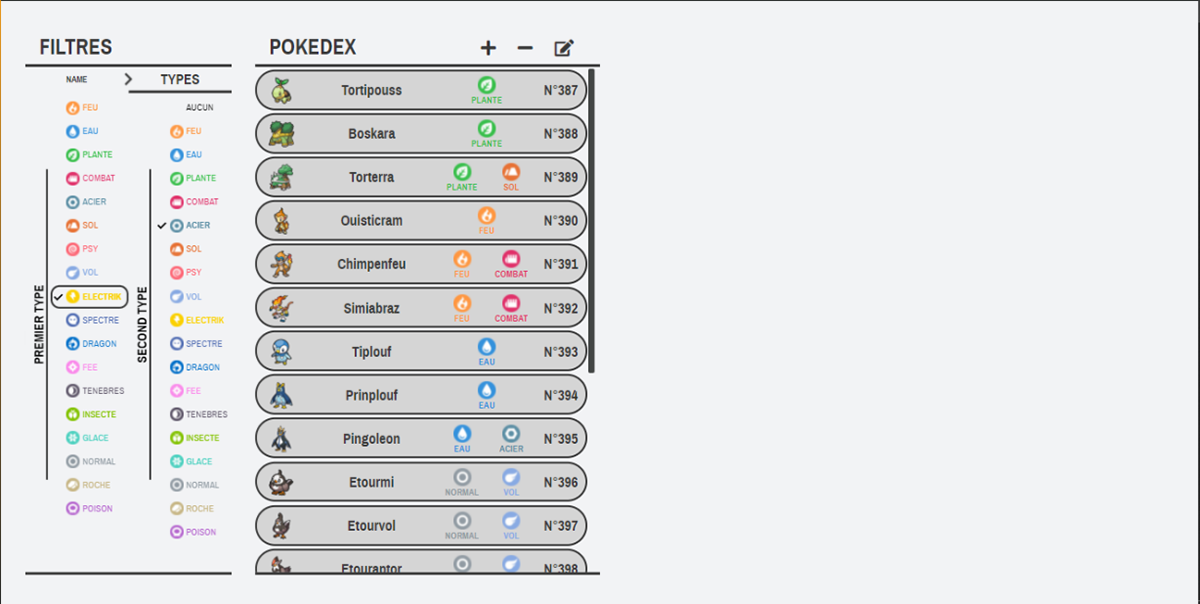Open the edit pencil icon in Pokedex

564,48
